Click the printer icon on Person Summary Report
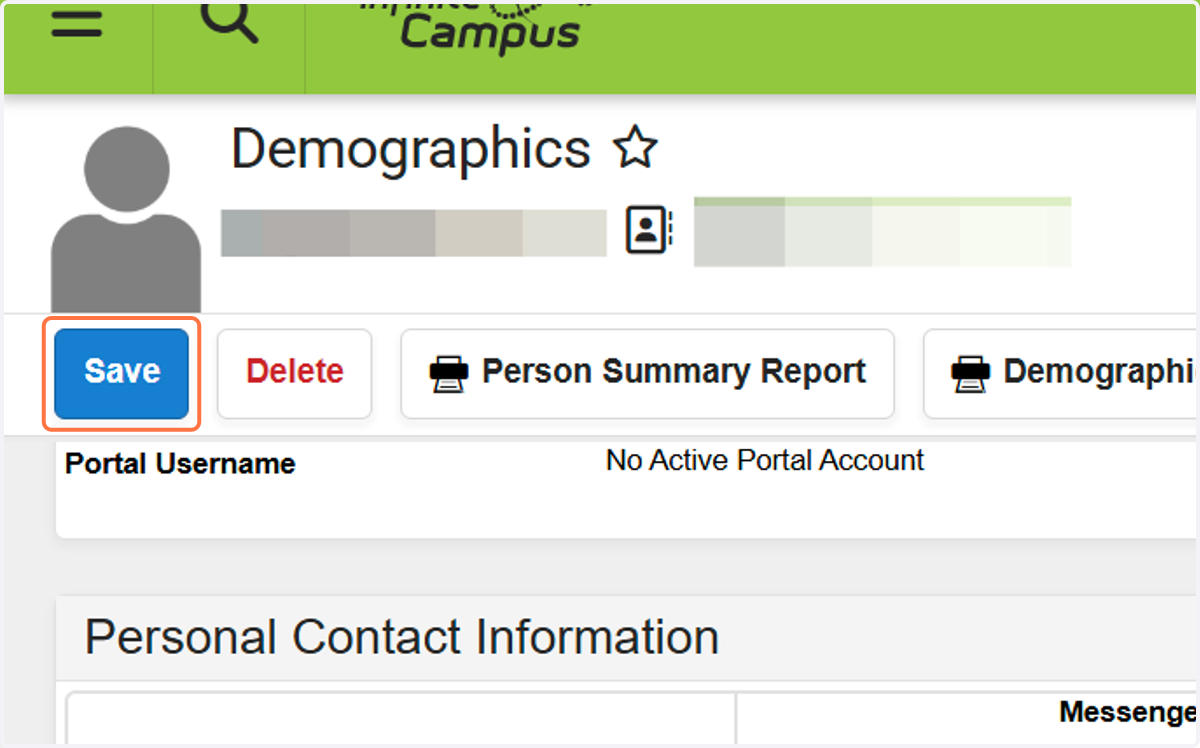This screenshot has height=748, width=1200. click(448, 373)
